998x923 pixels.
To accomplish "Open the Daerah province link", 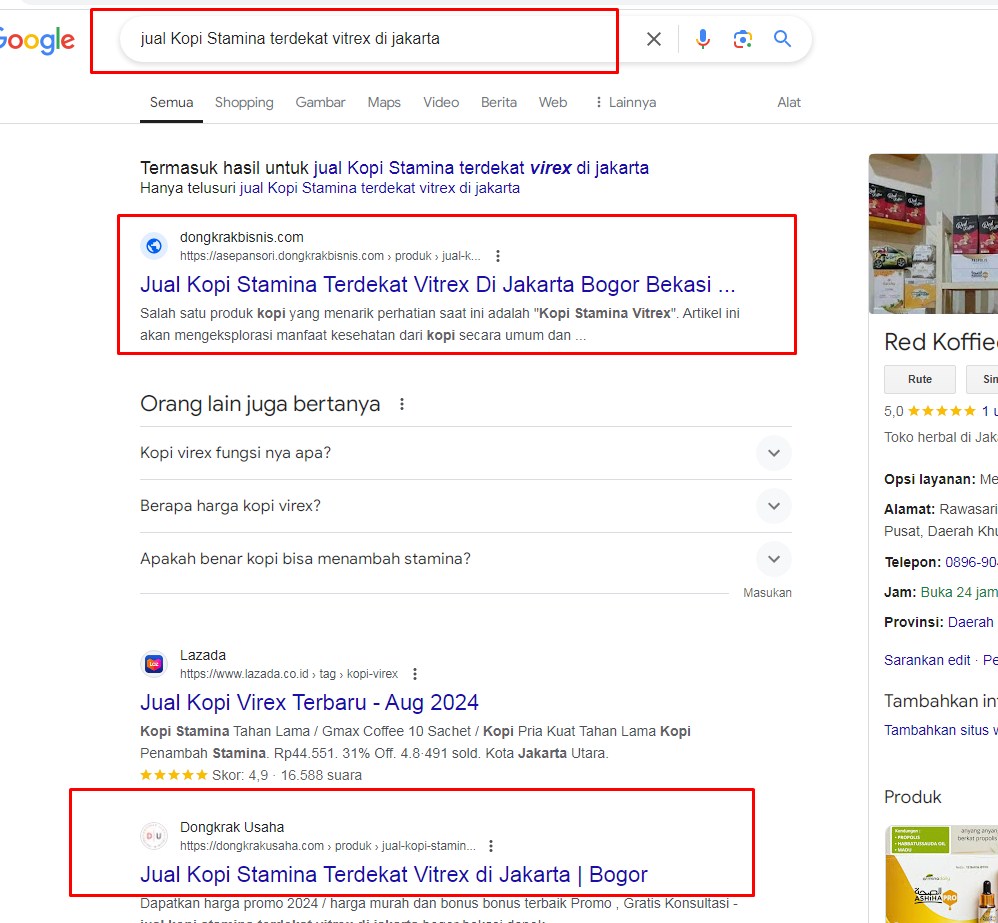I will tap(973, 622).
